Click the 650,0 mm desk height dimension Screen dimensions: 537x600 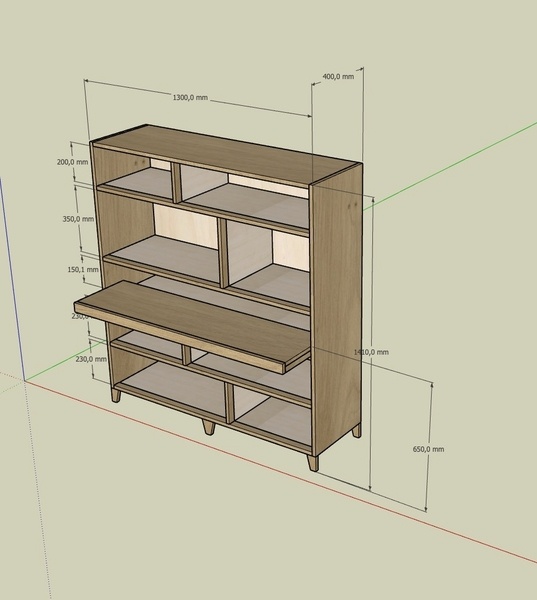pyautogui.click(x=428, y=449)
